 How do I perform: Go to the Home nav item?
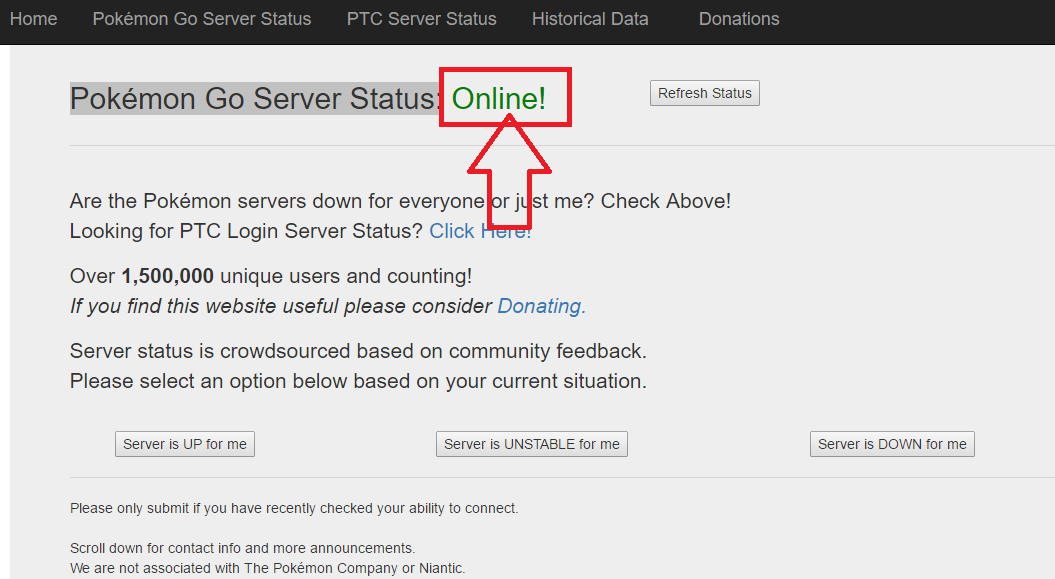tap(33, 19)
